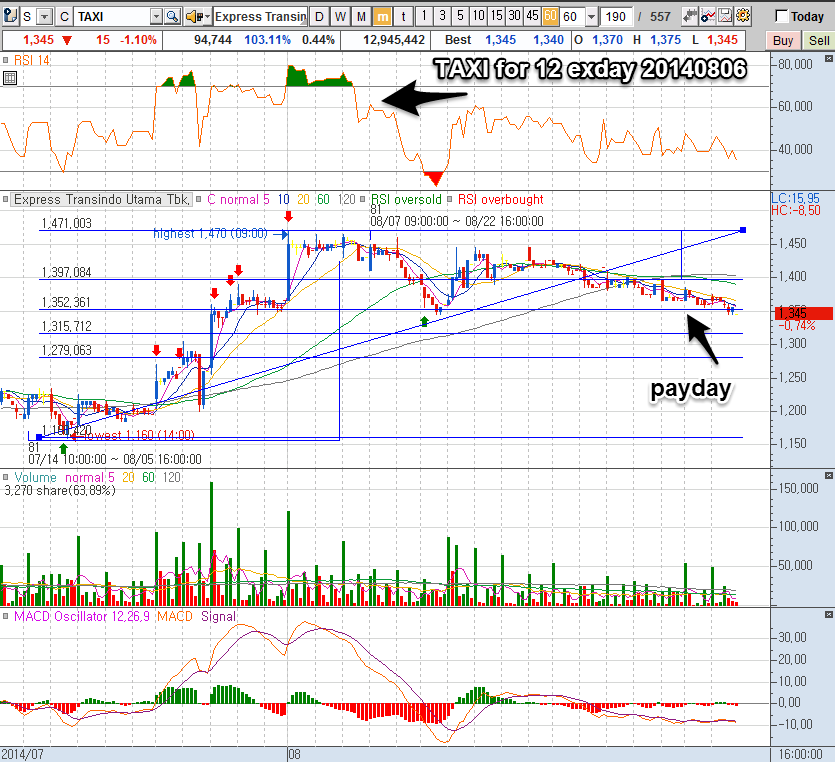Click the Best bid 1,345 value
The width and height of the screenshot is (835, 762).
coord(500,40)
